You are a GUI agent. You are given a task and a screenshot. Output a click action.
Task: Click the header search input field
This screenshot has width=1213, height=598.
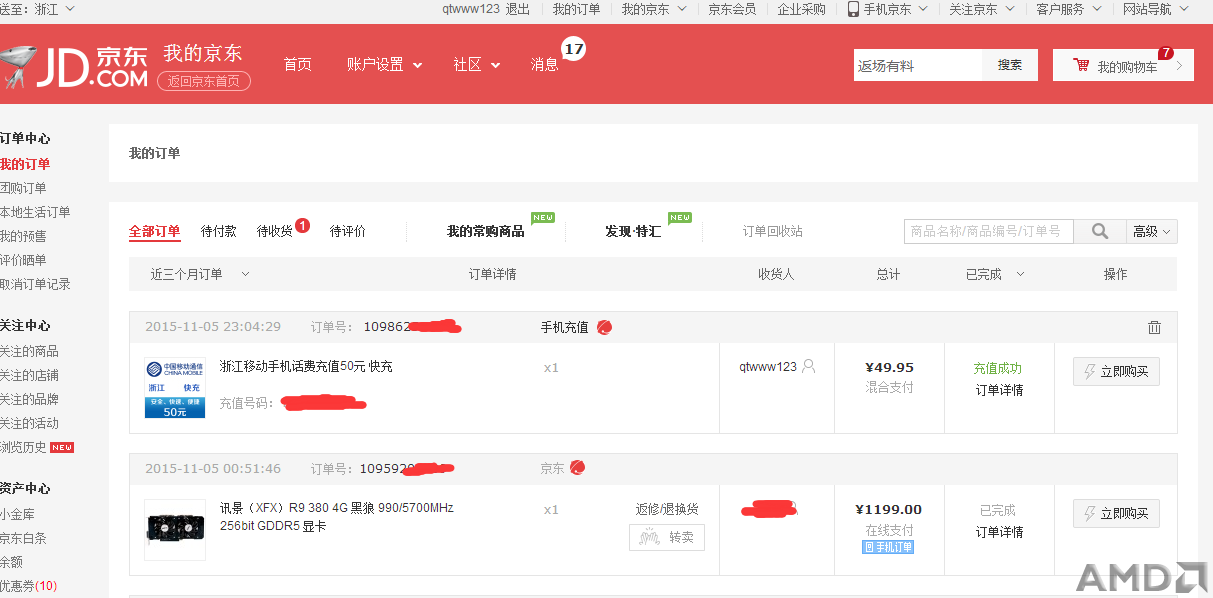pyautogui.click(x=918, y=65)
